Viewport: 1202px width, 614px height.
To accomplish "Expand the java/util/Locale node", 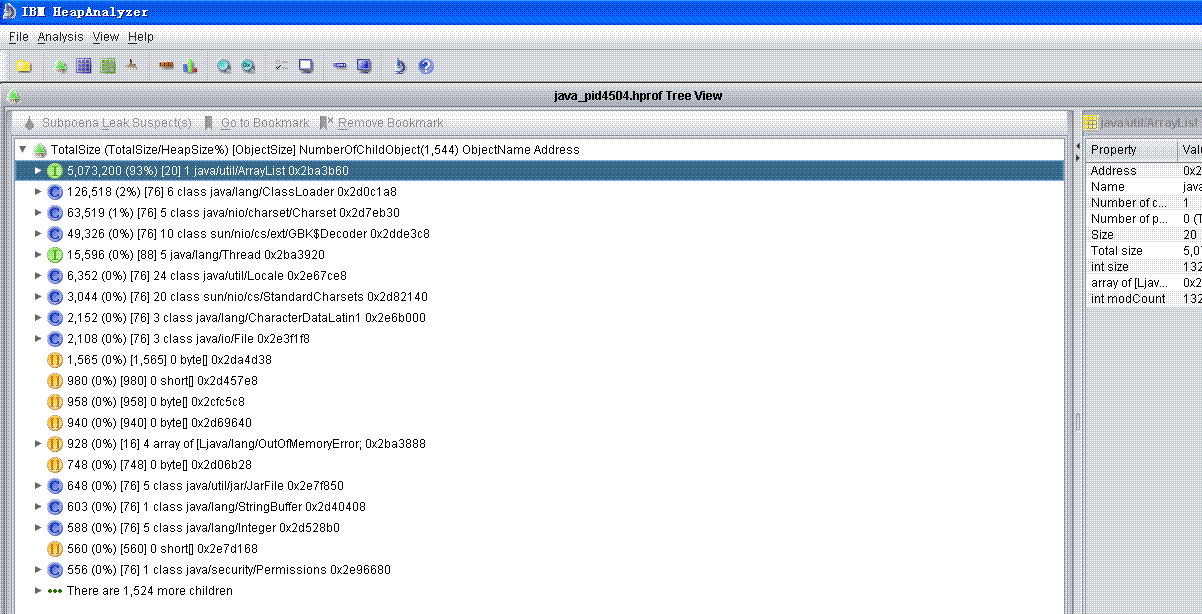I will tap(38, 276).
